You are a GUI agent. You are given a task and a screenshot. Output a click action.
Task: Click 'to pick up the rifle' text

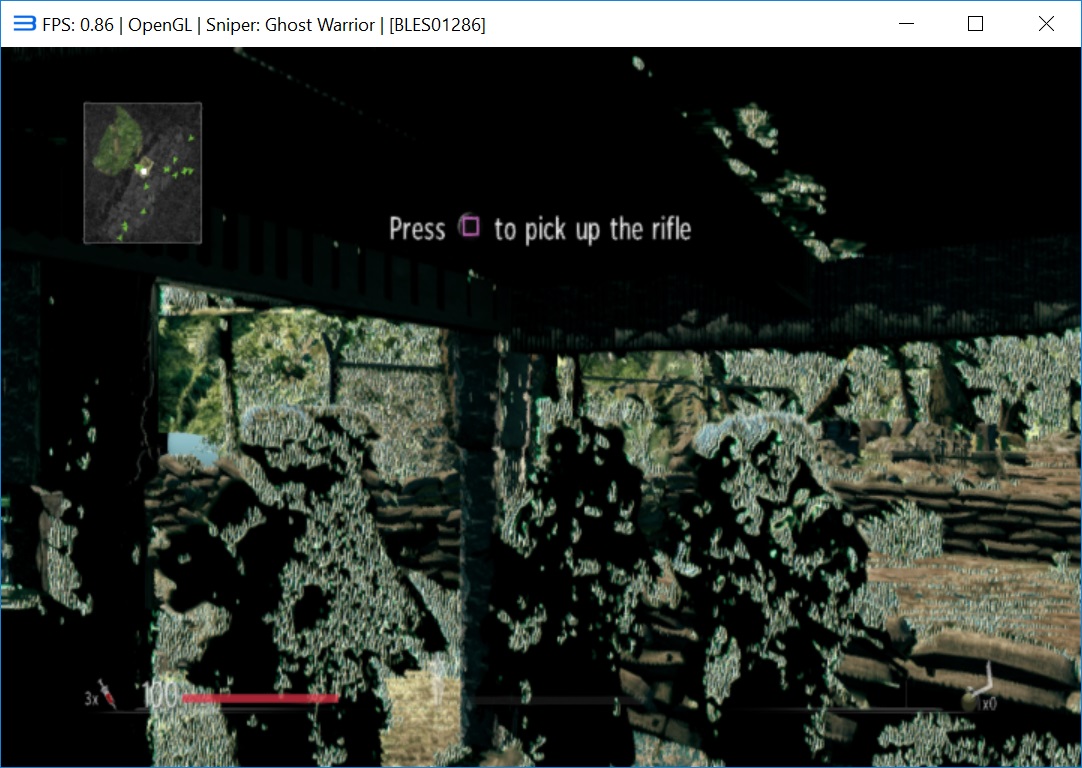click(x=592, y=229)
